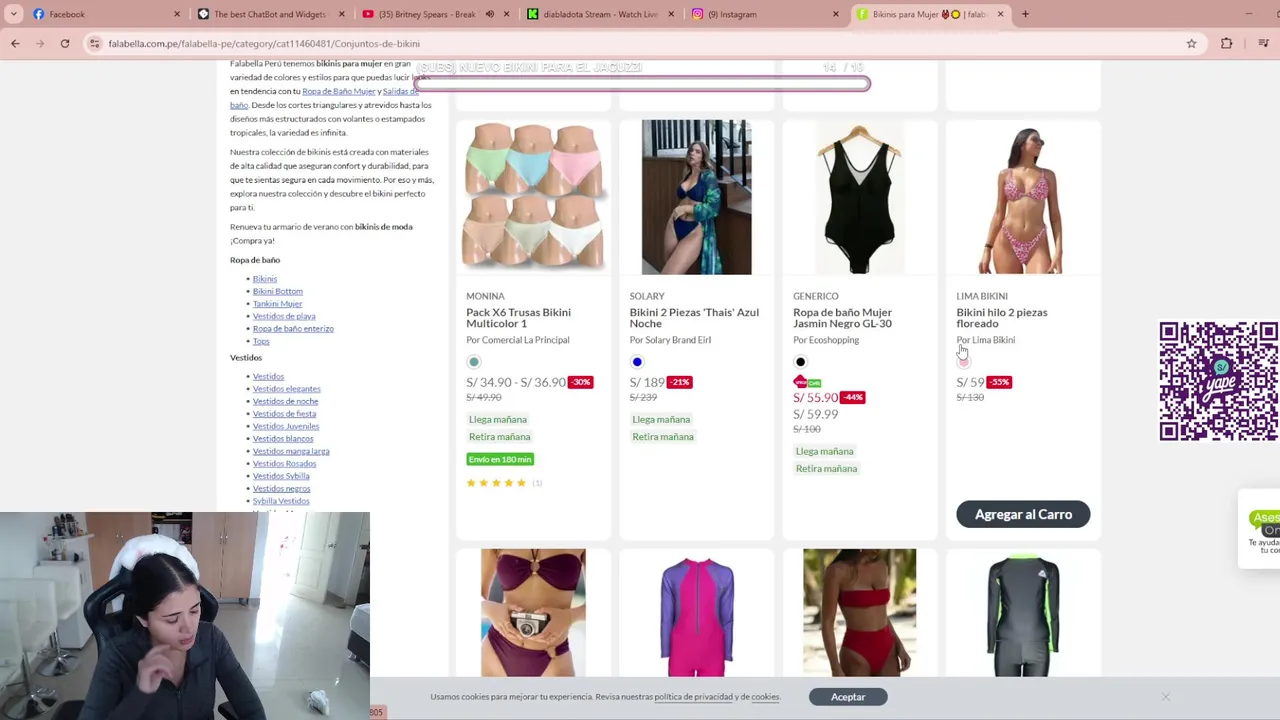Select the teal color swatch on Pack X6 Trusas
The height and width of the screenshot is (720, 1280).
click(474, 362)
